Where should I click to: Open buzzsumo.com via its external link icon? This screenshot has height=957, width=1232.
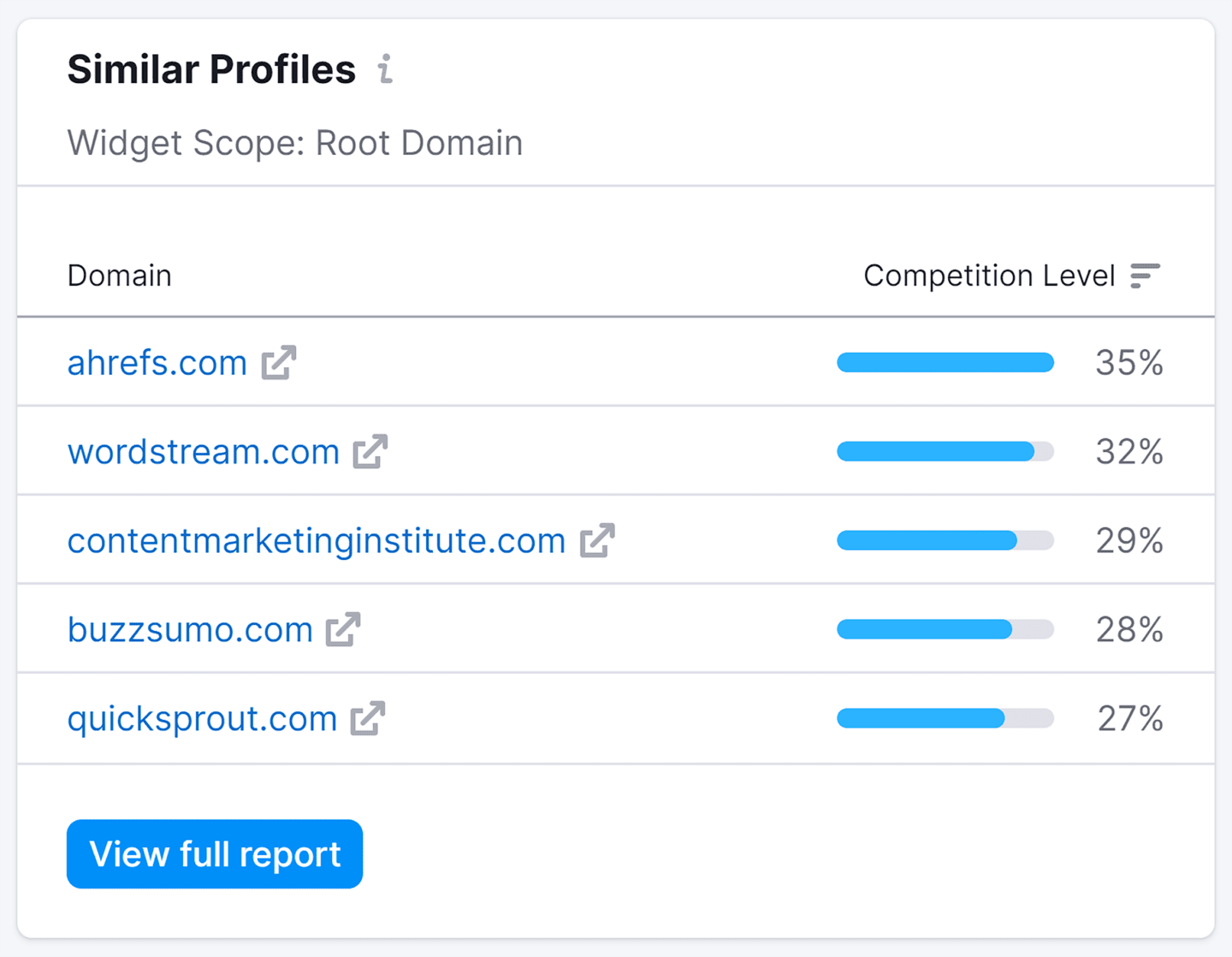click(345, 629)
